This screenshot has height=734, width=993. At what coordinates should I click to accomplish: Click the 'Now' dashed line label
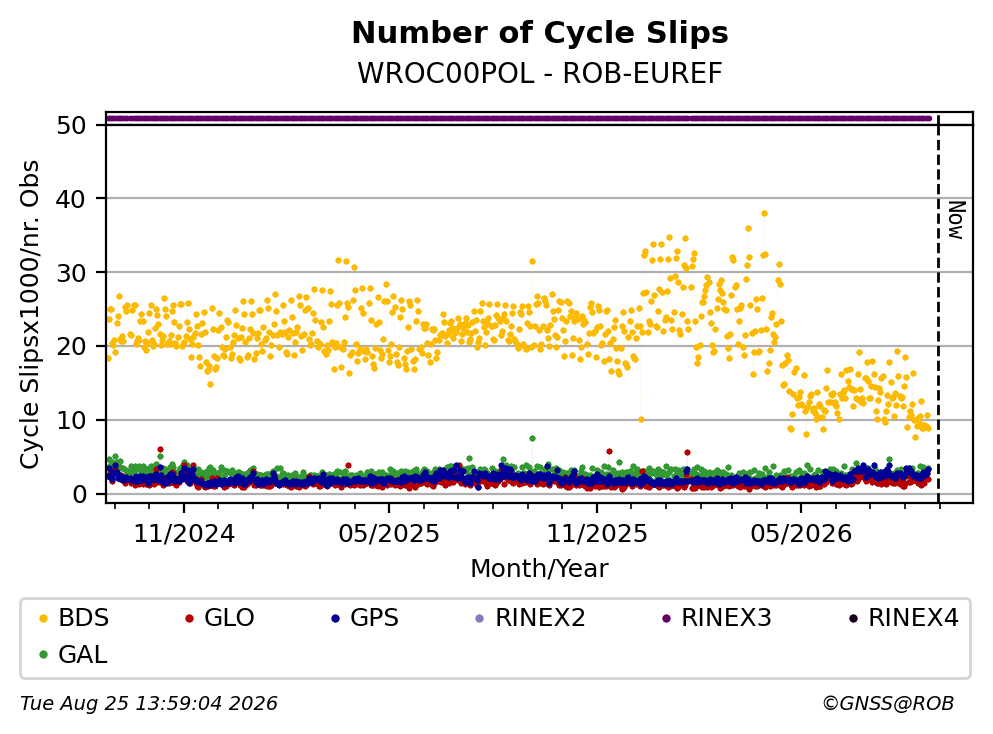pos(956,220)
